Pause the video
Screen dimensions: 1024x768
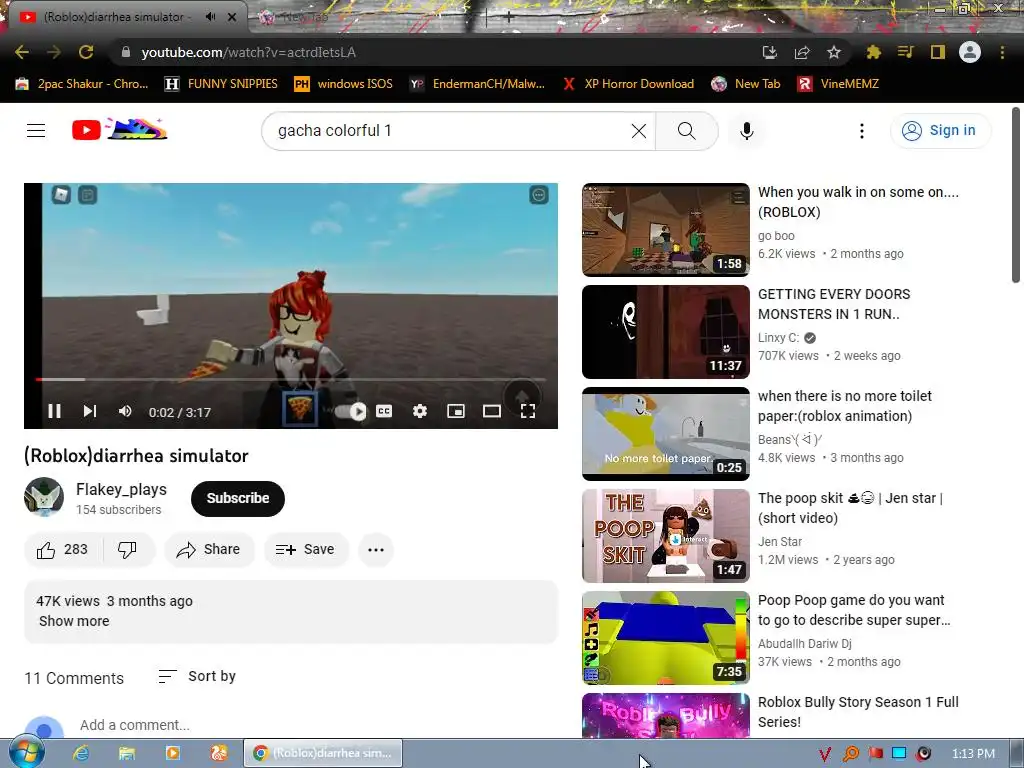pyautogui.click(x=55, y=411)
